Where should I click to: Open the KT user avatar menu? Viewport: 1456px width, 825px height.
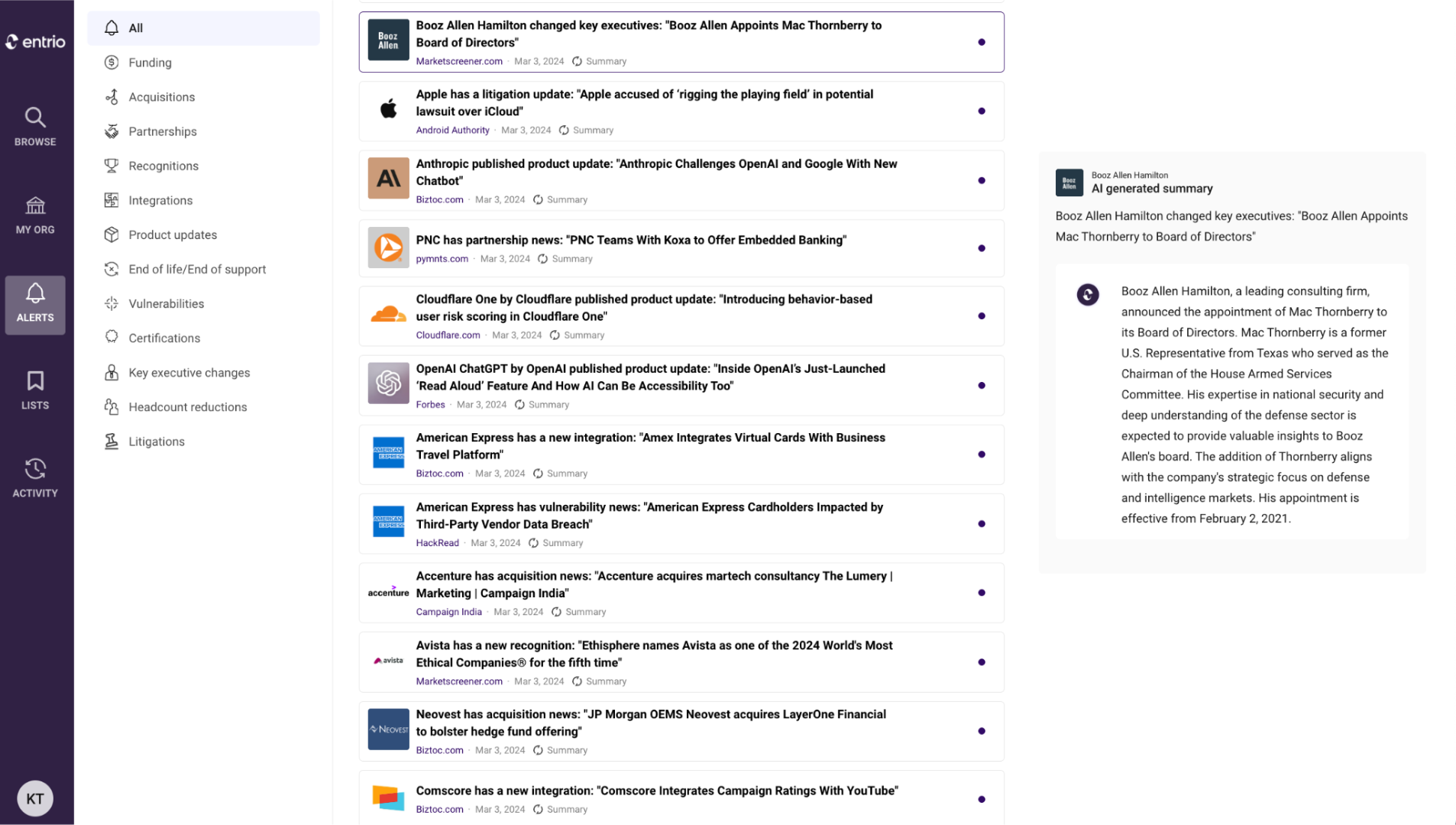click(35, 798)
